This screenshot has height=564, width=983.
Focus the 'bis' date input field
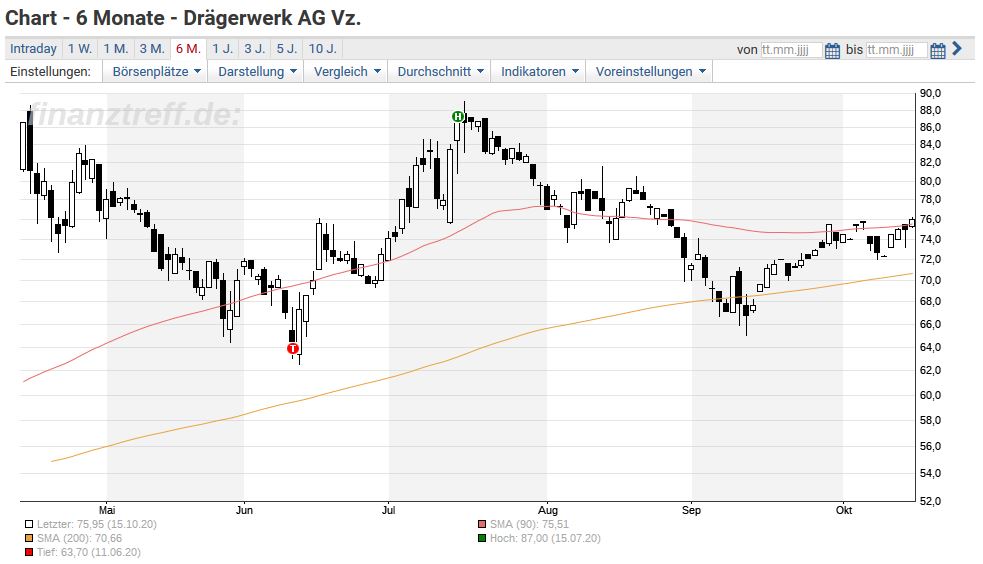[896, 50]
